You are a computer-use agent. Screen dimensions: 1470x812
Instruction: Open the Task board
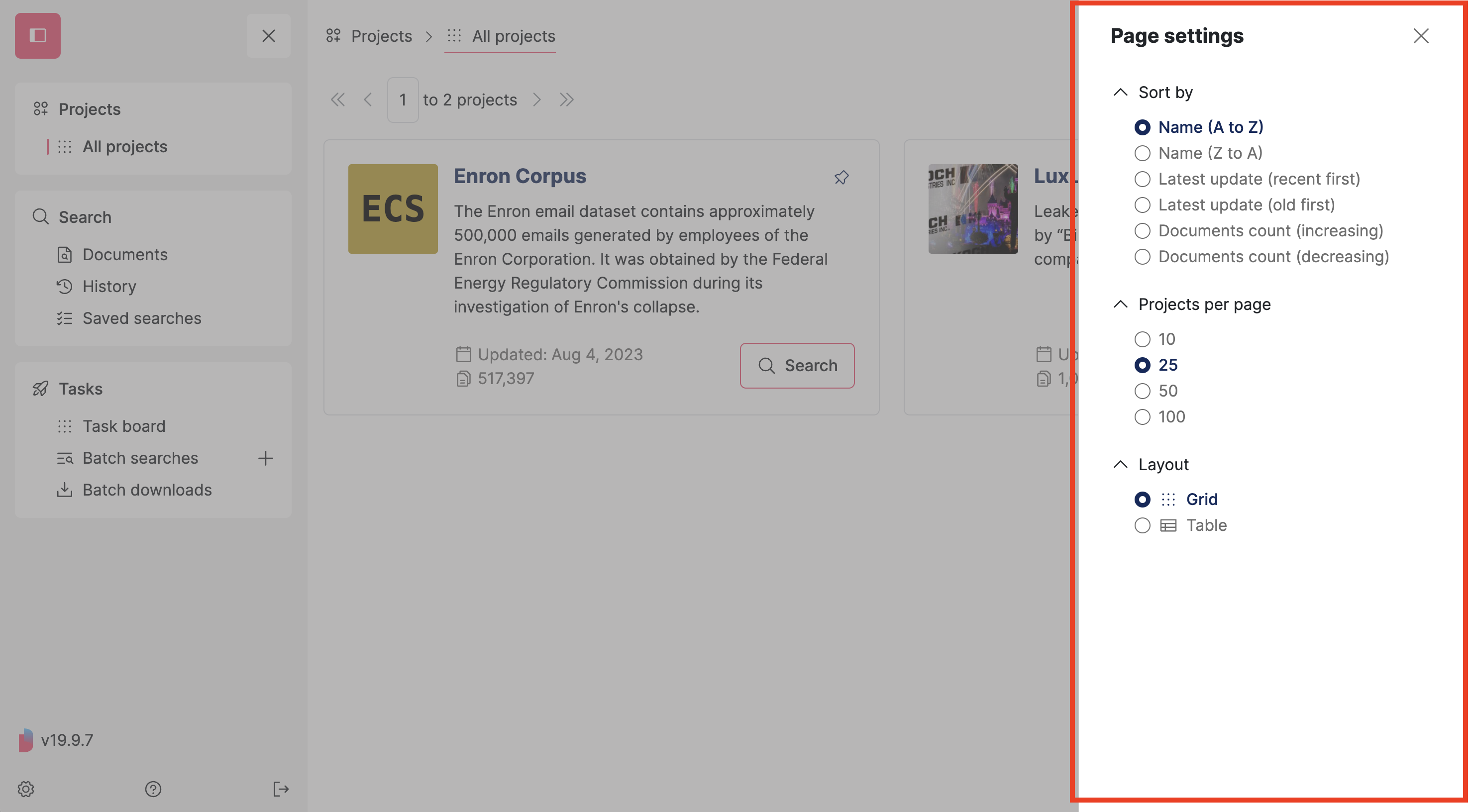(124, 426)
